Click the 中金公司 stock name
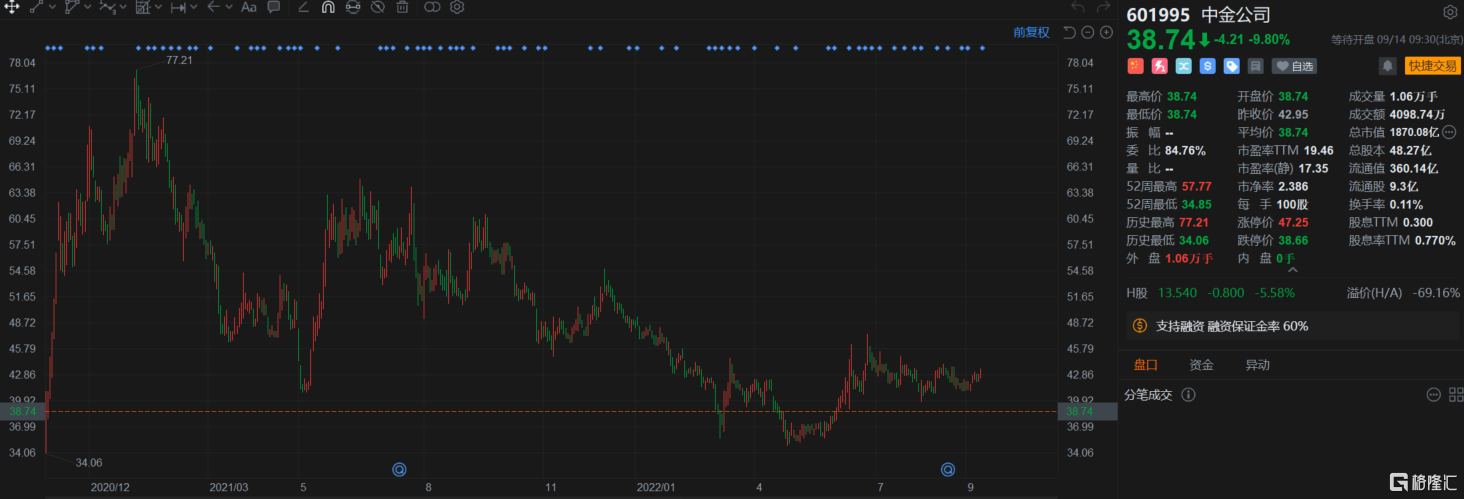 click(x=1235, y=15)
